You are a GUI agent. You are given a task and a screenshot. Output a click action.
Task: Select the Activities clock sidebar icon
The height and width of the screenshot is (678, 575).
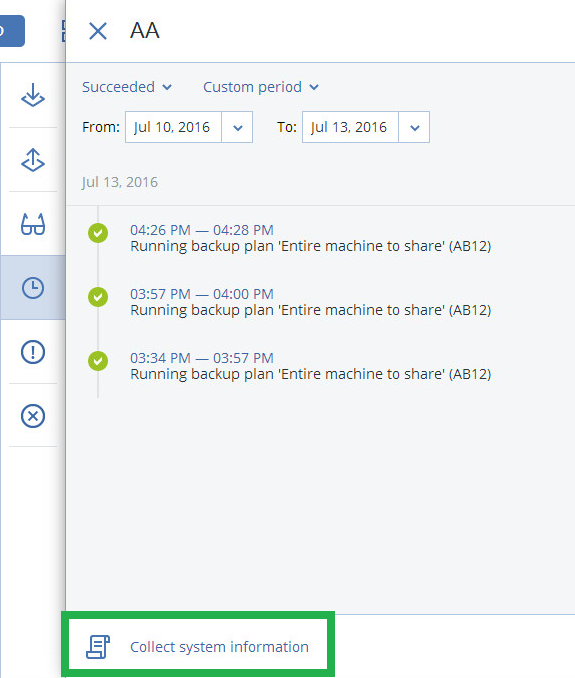tap(33, 288)
